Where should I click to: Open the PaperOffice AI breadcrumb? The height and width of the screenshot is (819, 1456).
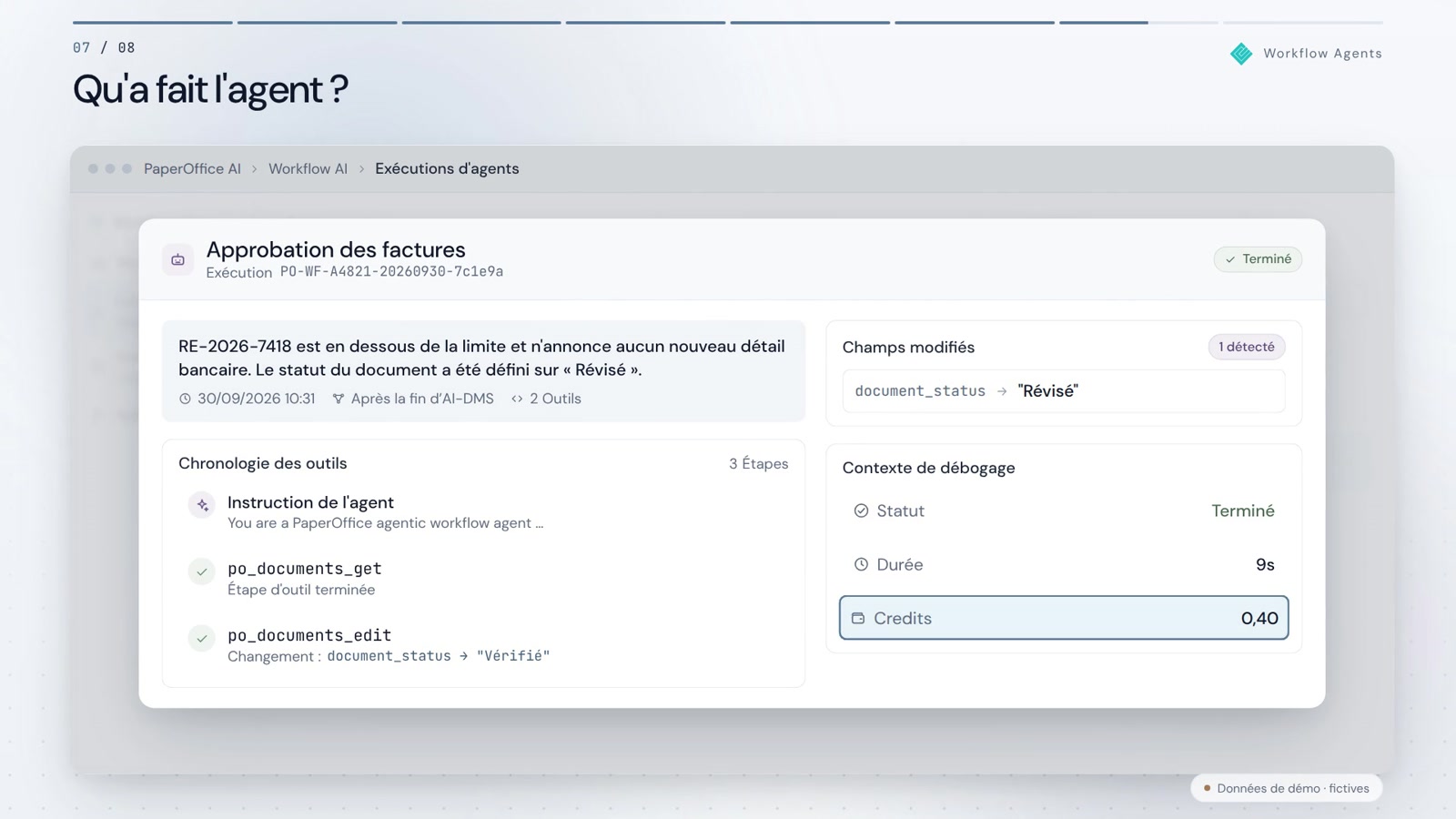tap(192, 168)
